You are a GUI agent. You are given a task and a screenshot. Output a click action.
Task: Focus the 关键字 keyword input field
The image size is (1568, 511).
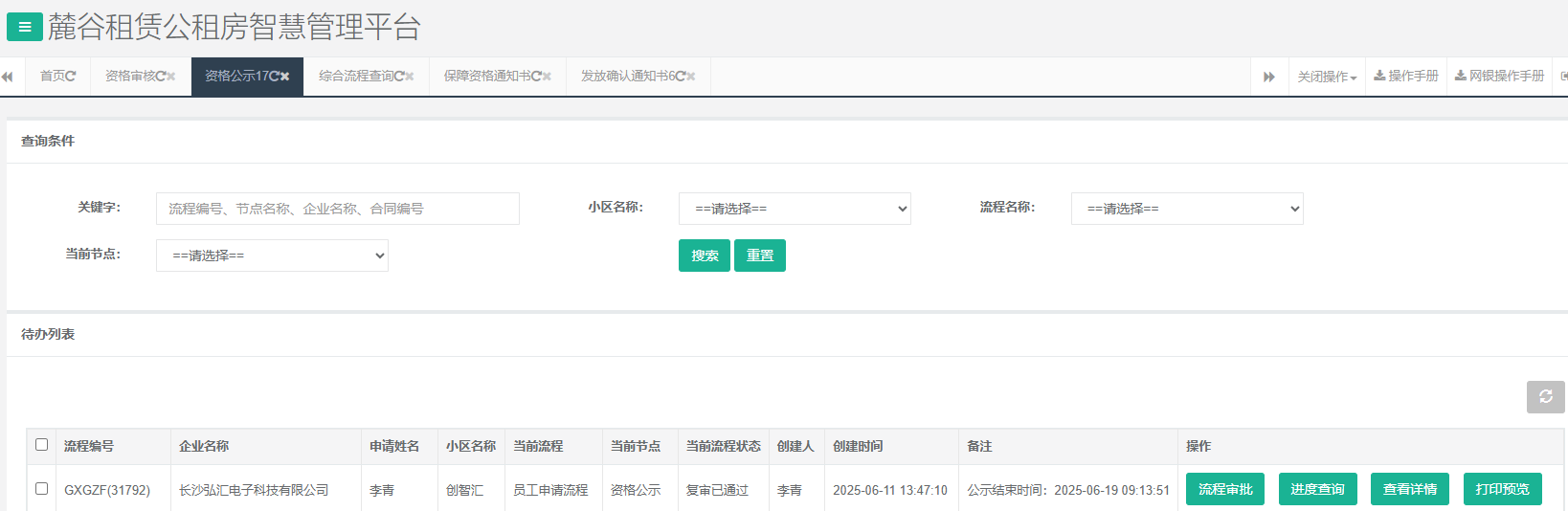337,209
